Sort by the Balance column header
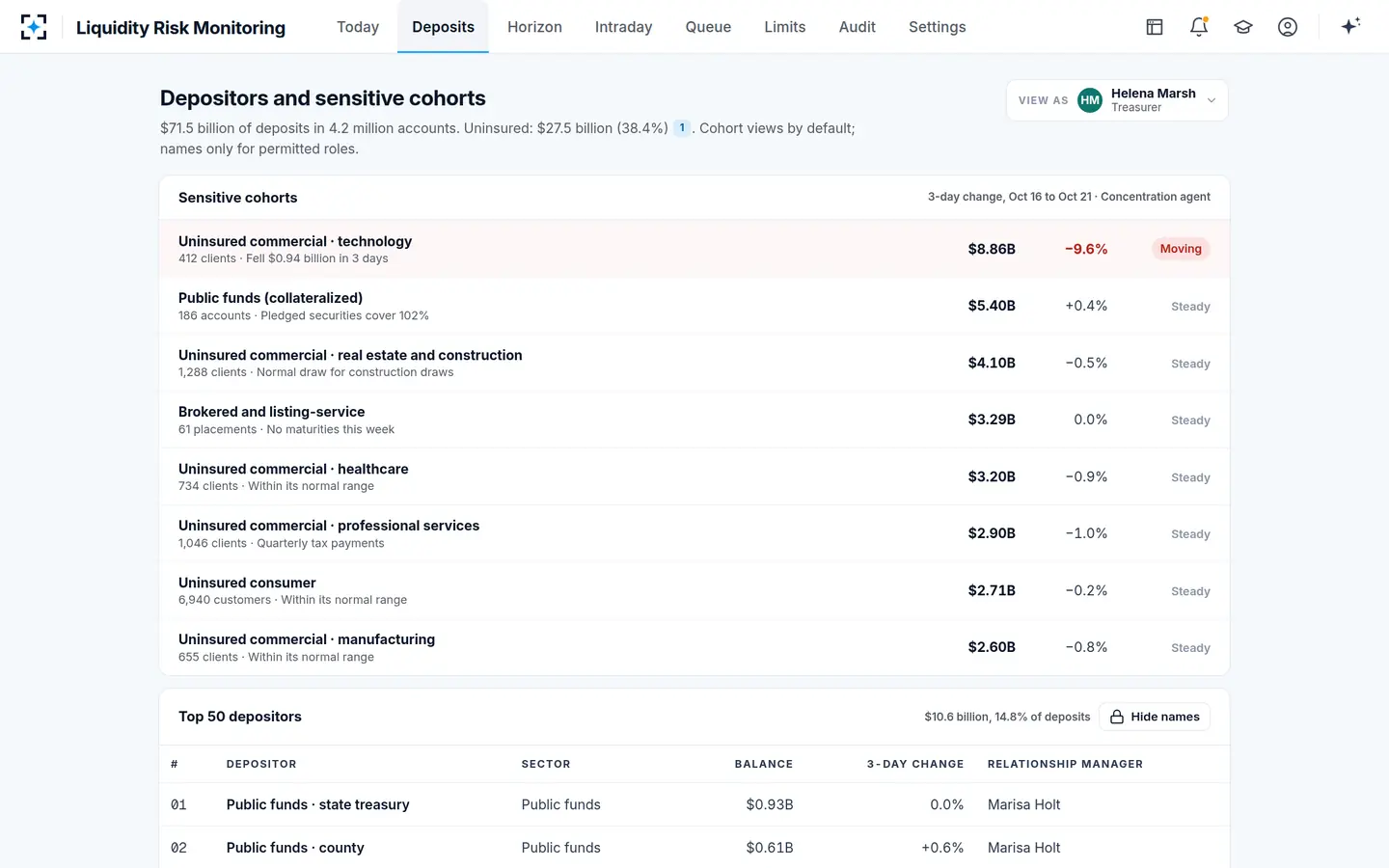 coord(764,764)
